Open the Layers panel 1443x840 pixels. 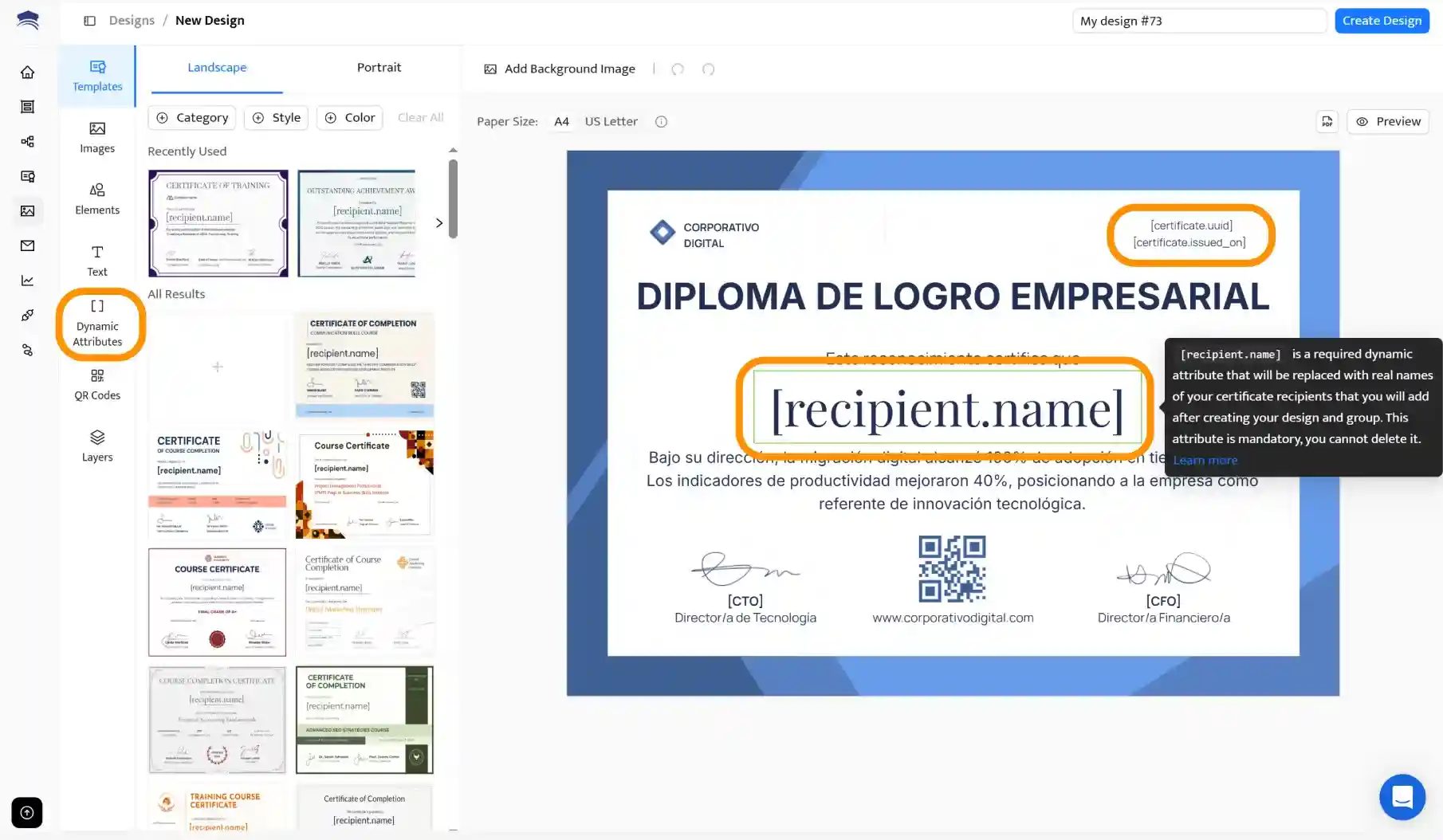(x=96, y=446)
